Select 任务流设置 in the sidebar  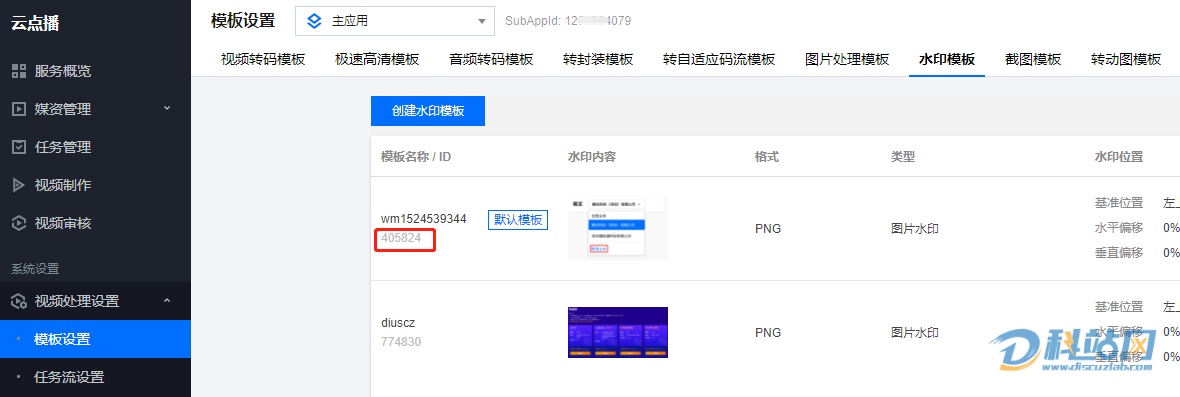click(x=96, y=377)
